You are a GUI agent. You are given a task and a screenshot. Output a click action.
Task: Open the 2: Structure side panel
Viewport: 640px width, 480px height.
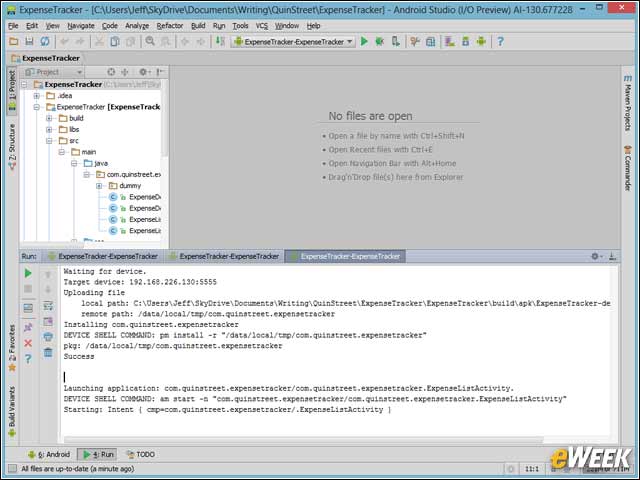(12, 147)
